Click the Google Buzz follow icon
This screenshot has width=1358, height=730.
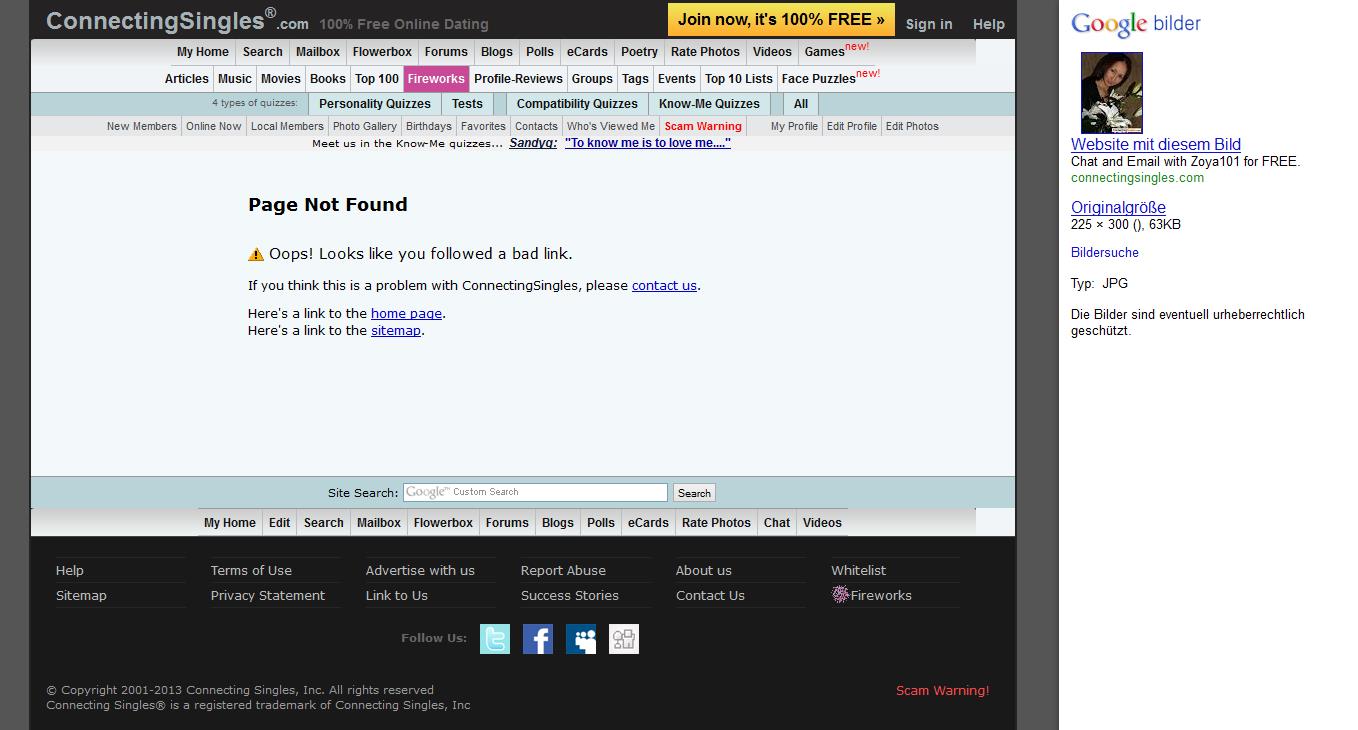point(624,639)
